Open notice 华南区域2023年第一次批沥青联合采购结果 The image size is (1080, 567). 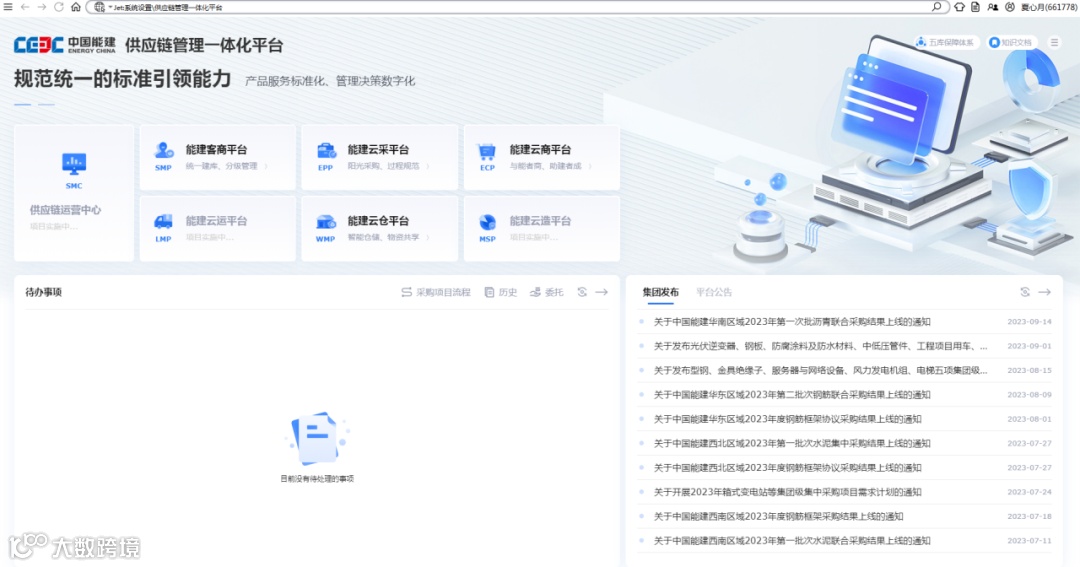[792, 322]
